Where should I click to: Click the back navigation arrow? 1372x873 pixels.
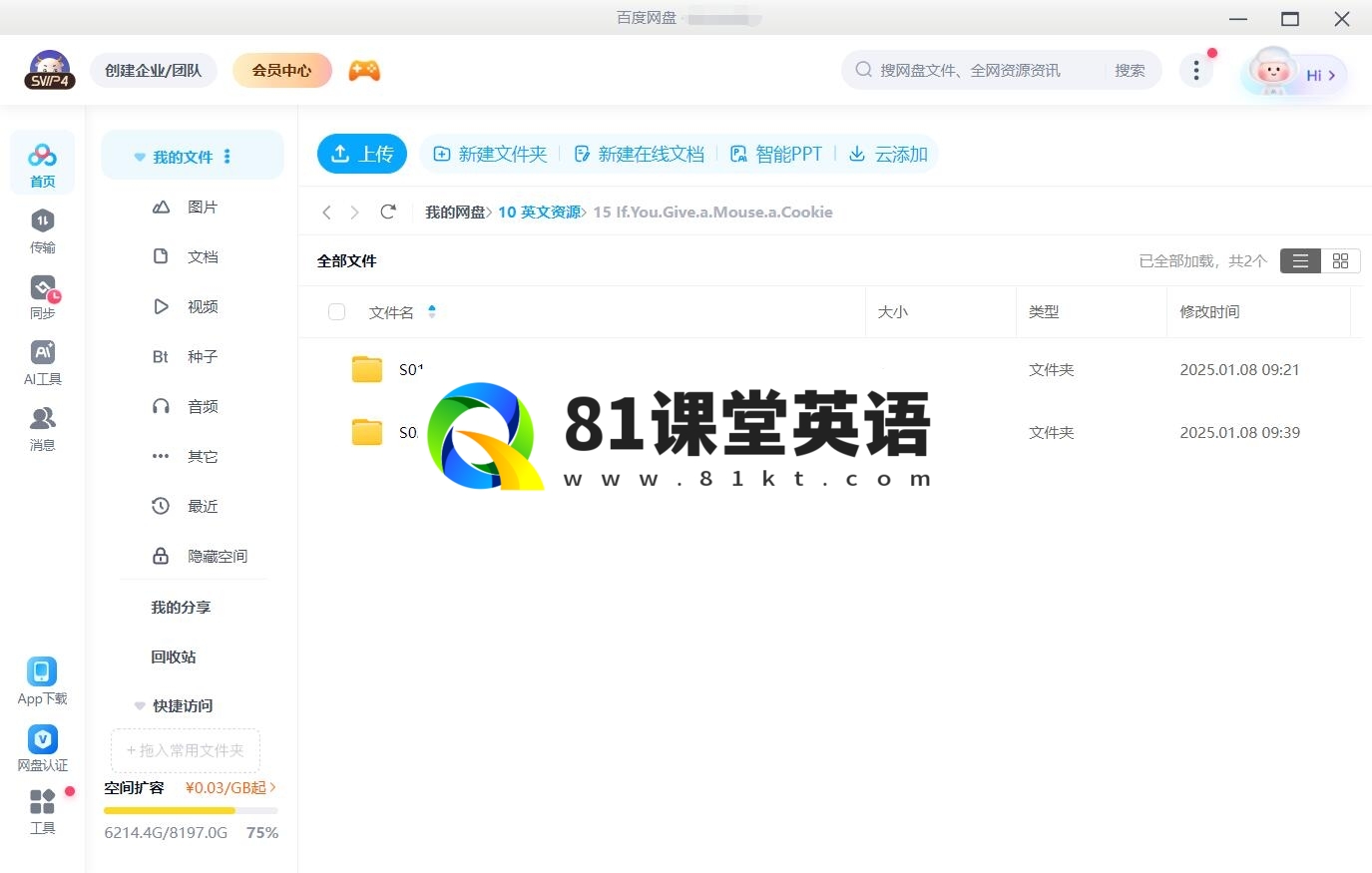tap(326, 212)
